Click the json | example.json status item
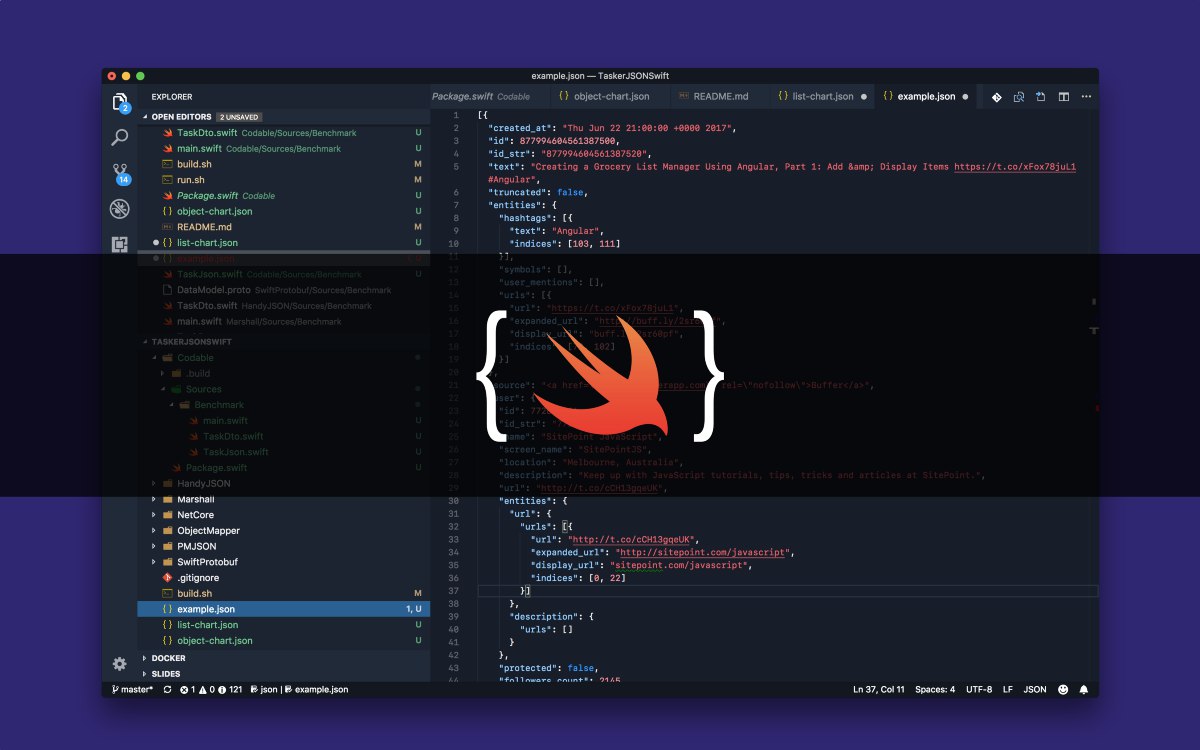Screen dimensions: 1200x750 [x=299, y=689]
